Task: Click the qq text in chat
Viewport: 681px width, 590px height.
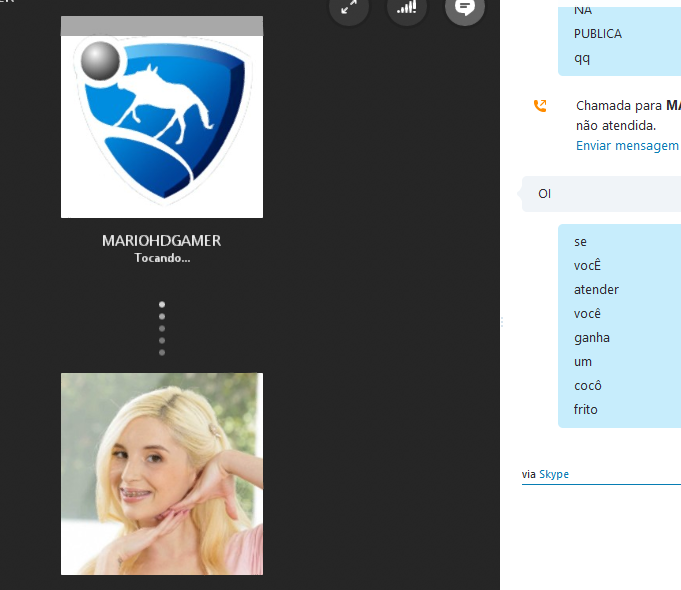Action: pyautogui.click(x=582, y=59)
